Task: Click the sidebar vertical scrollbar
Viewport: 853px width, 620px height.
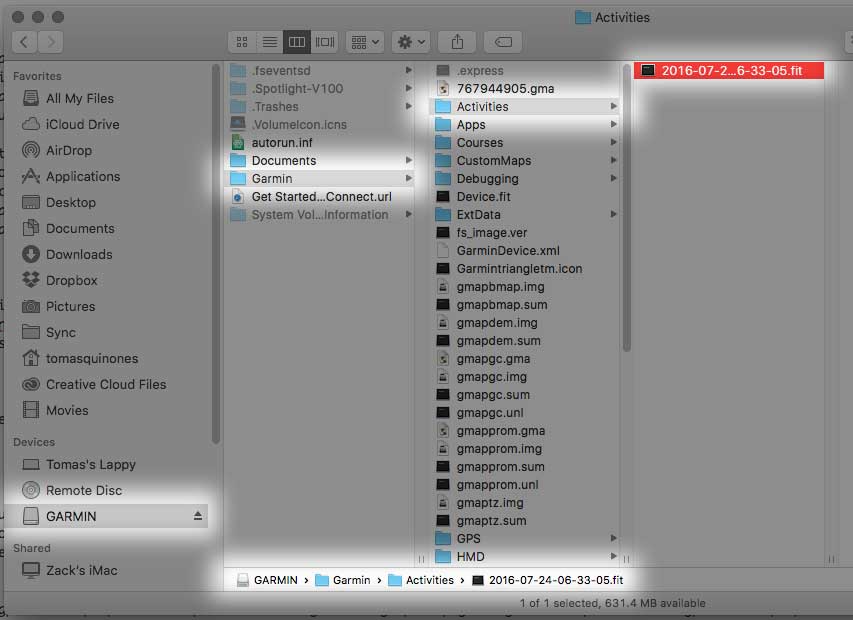Action: click(x=216, y=255)
